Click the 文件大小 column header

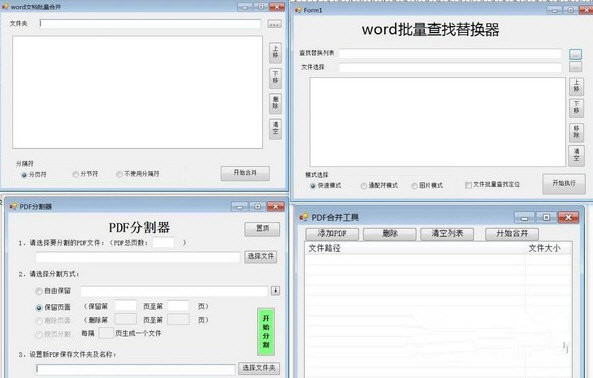[548, 248]
